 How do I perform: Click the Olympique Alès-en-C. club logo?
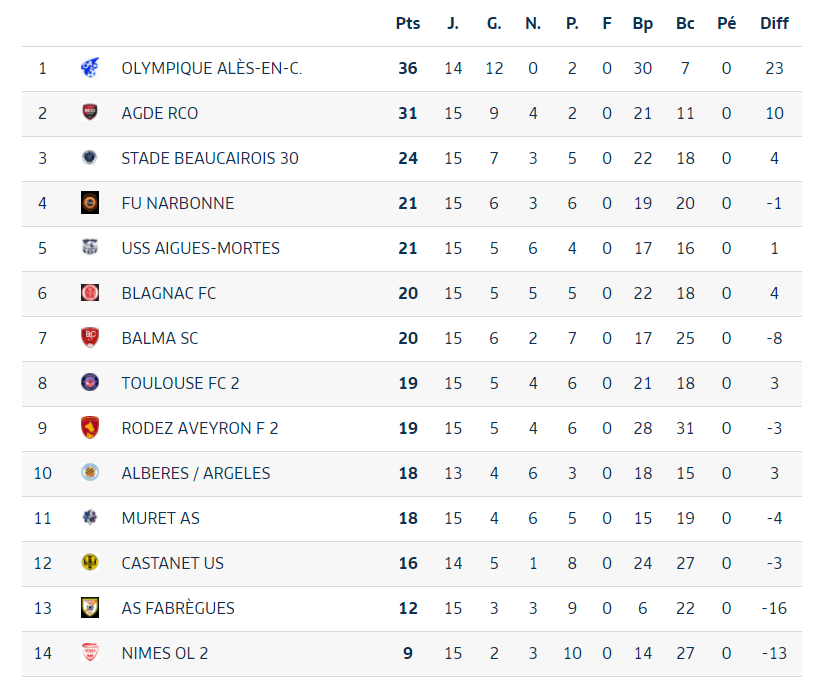(90, 68)
